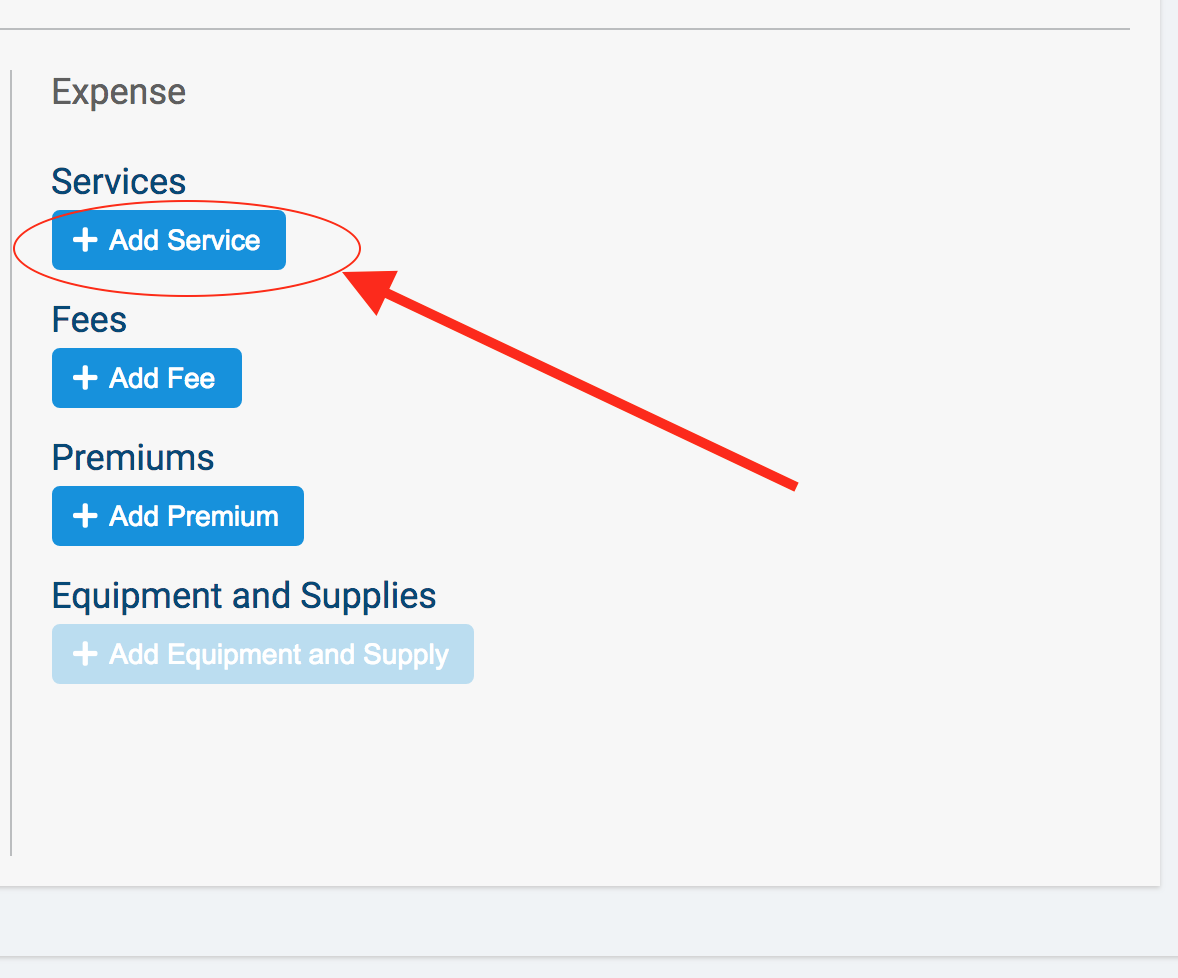Click the Equipment and Supplies heading
The image size is (1178, 978).
[x=243, y=595]
